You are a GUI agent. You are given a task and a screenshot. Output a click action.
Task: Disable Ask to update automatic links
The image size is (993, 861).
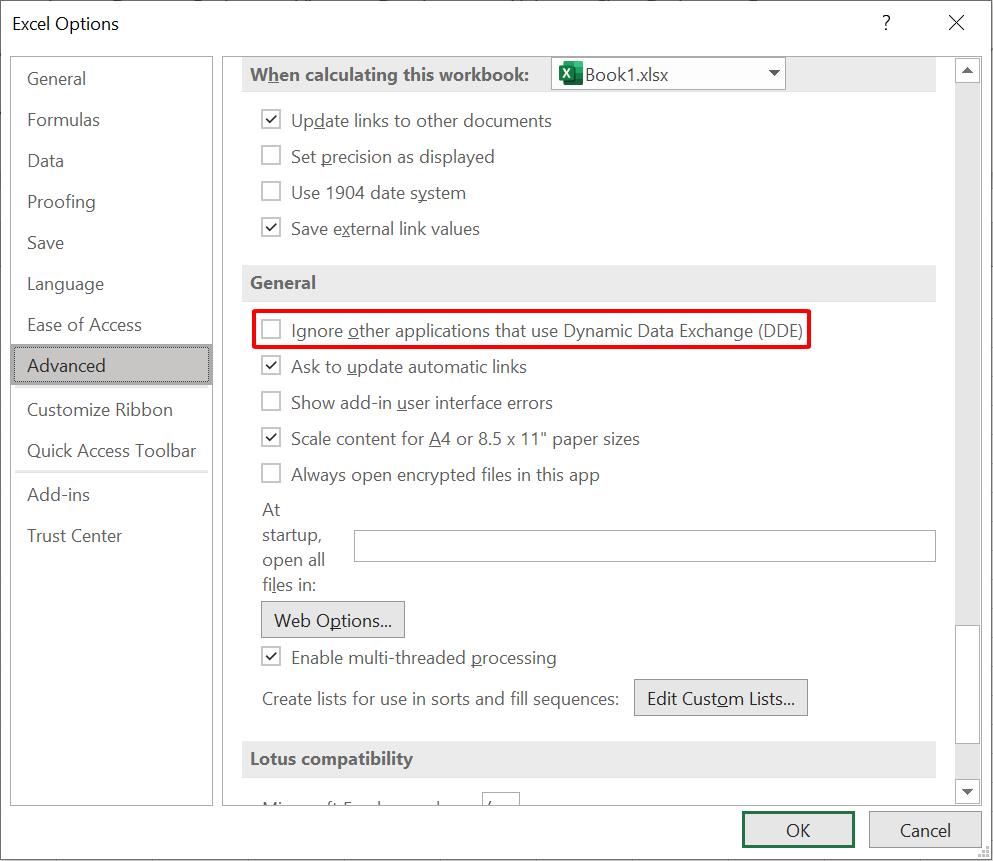point(270,365)
